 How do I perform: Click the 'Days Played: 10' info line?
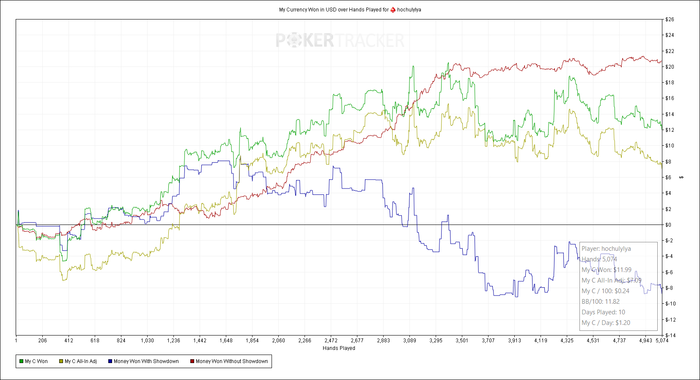(603, 312)
